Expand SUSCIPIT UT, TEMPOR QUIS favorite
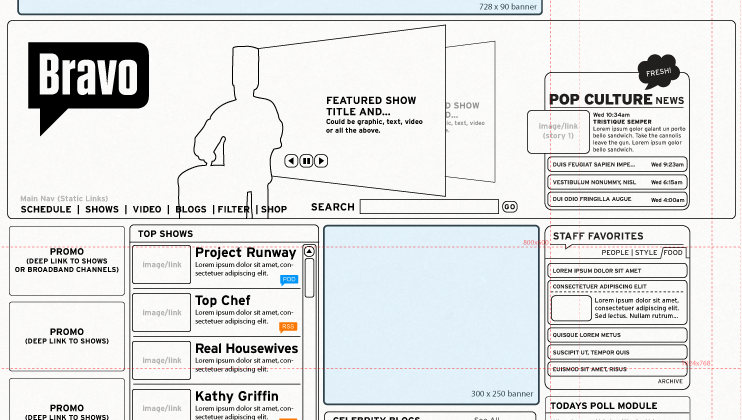This screenshot has height=420, width=742. pos(618,352)
